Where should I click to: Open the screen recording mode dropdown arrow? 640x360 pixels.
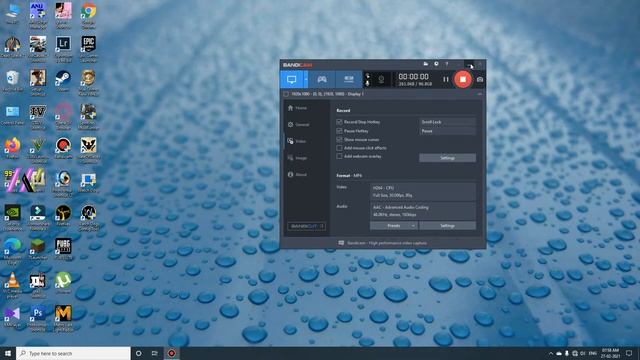(306, 80)
